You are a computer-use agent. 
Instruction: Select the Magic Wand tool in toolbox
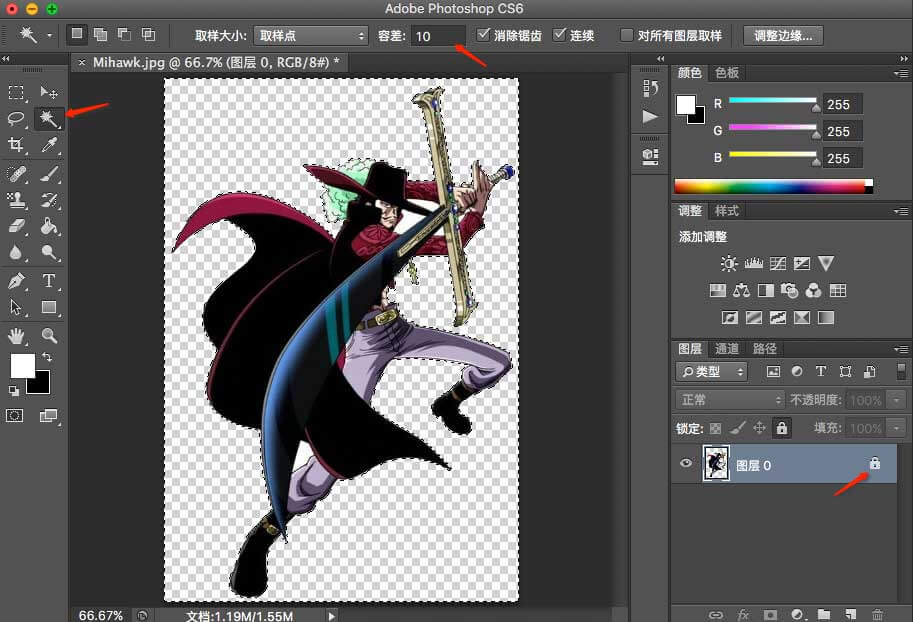pos(49,119)
